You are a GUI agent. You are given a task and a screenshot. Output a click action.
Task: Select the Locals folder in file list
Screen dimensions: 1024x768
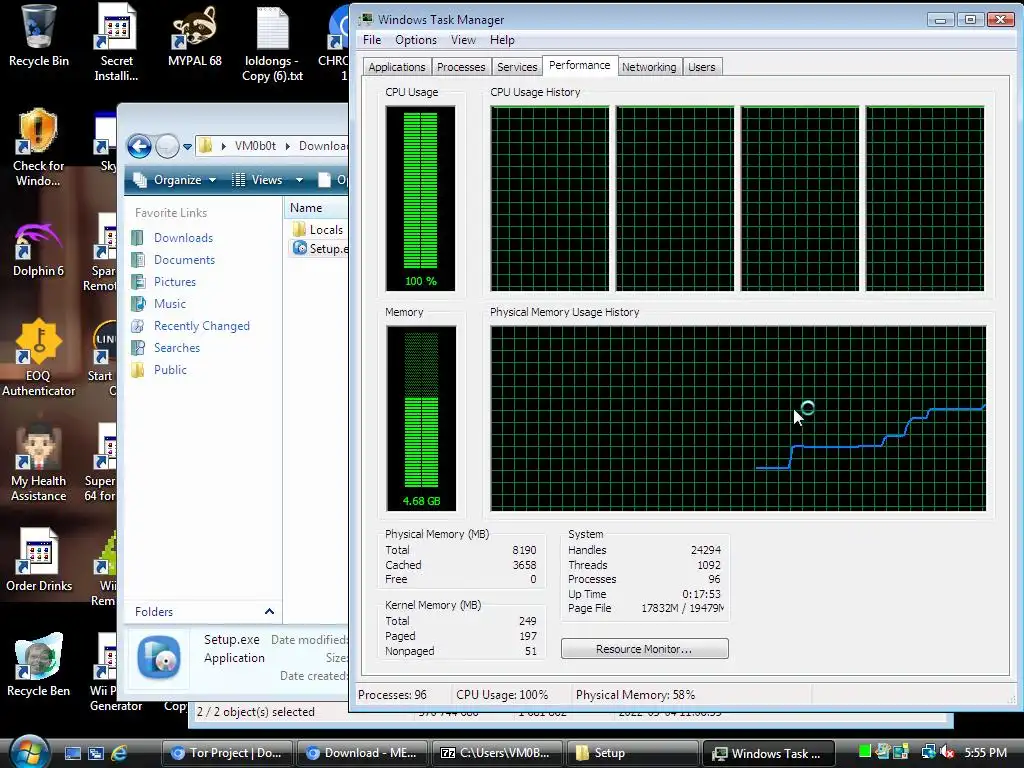point(319,229)
